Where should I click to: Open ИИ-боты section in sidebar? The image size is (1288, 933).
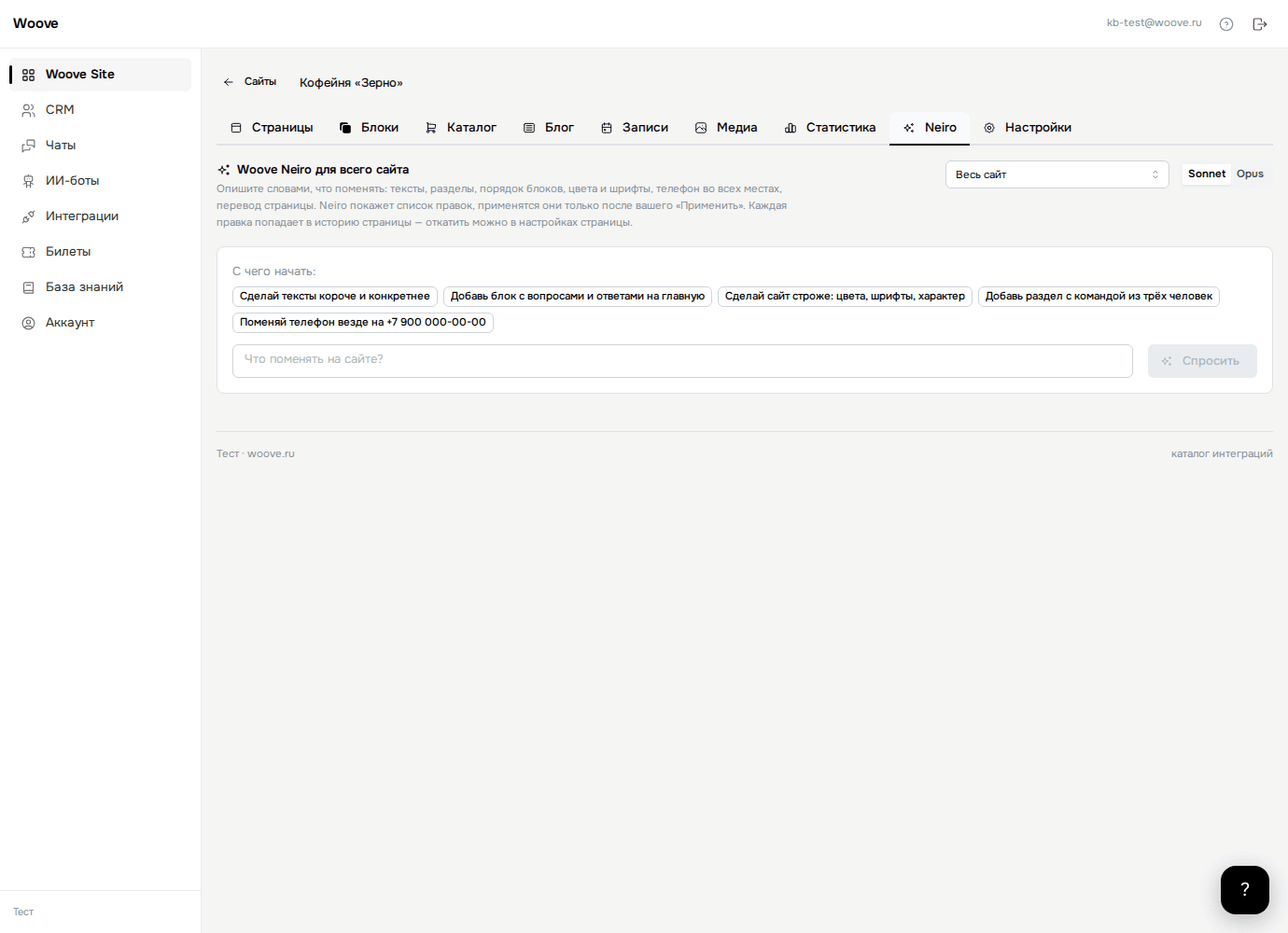pos(101,181)
